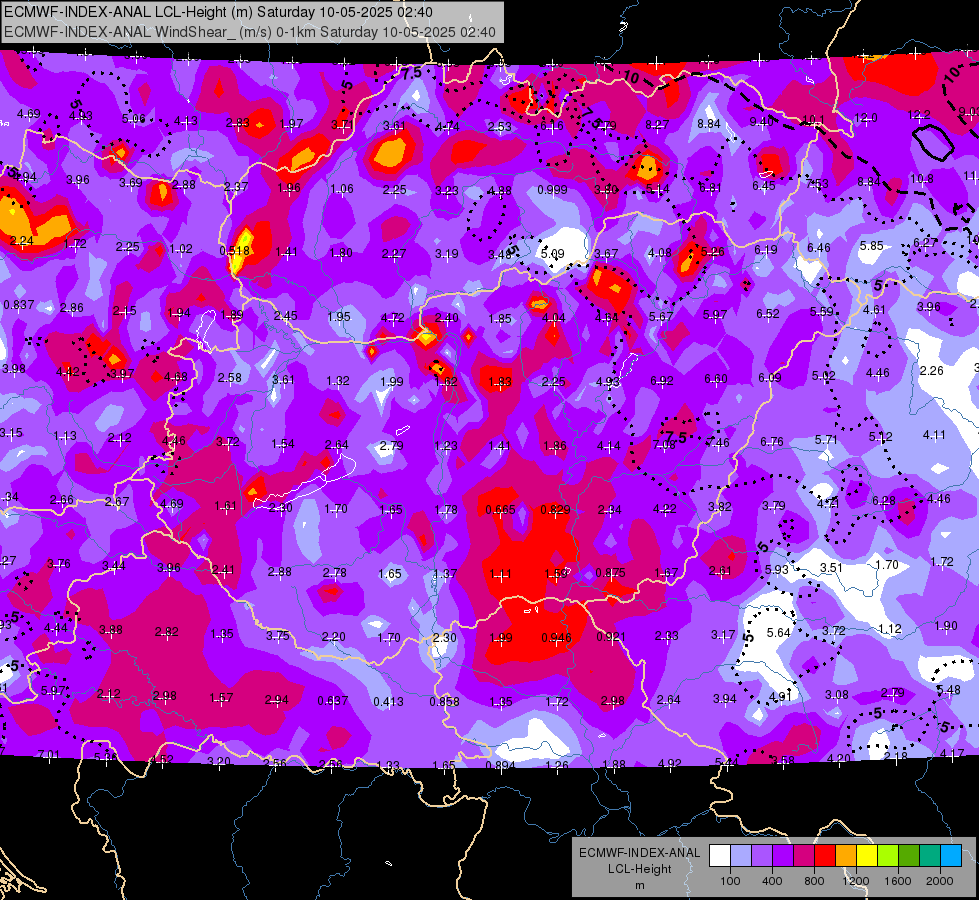Click the grid value '5.93'
This screenshot has width=979, height=900.
tap(777, 569)
